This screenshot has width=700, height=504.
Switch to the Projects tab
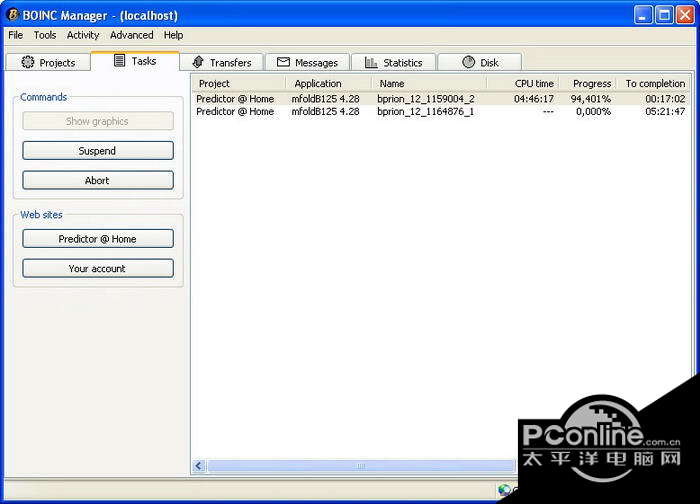click(48, 62)
